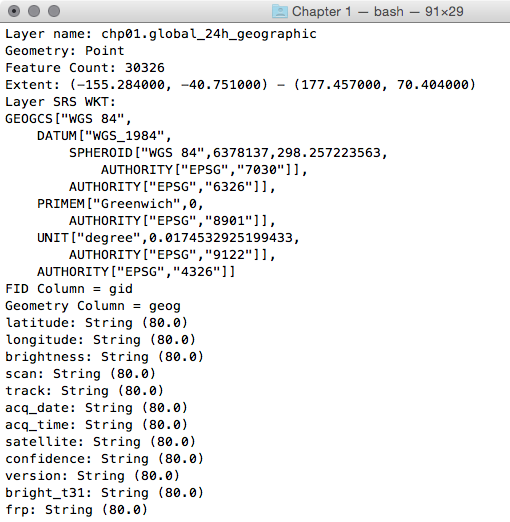Click the folder proxy icon in title bar
Screen dimensions: 510x522
point(280,11)
